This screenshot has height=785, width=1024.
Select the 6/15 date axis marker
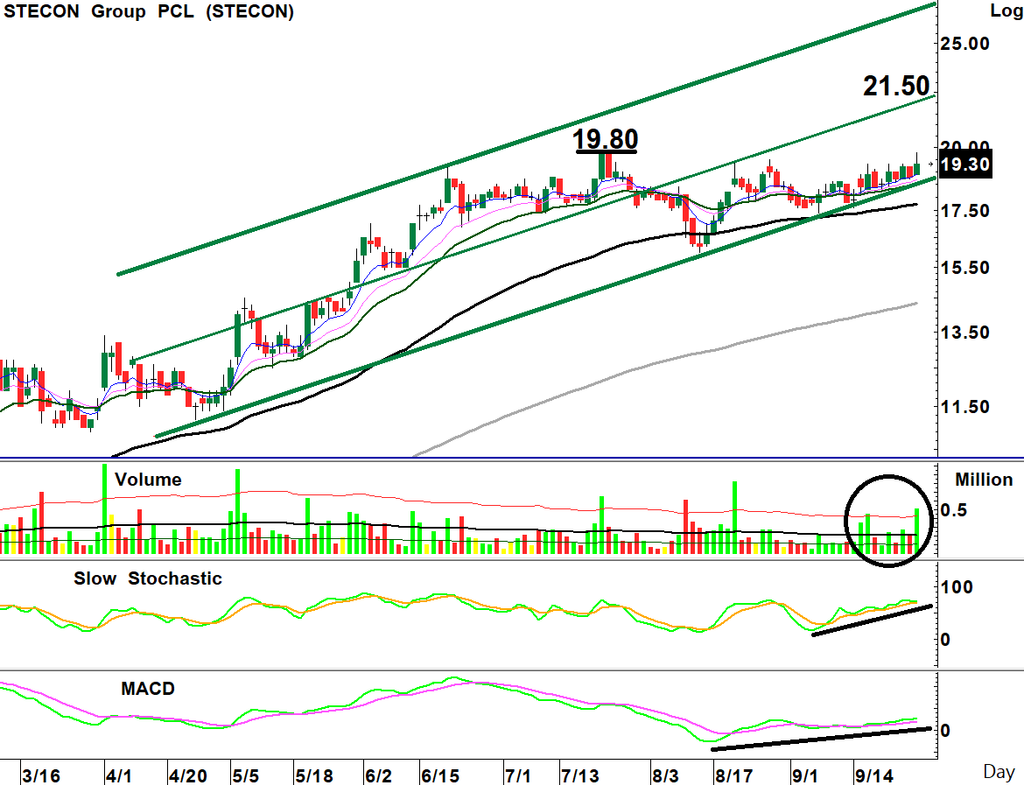(441, 775)
